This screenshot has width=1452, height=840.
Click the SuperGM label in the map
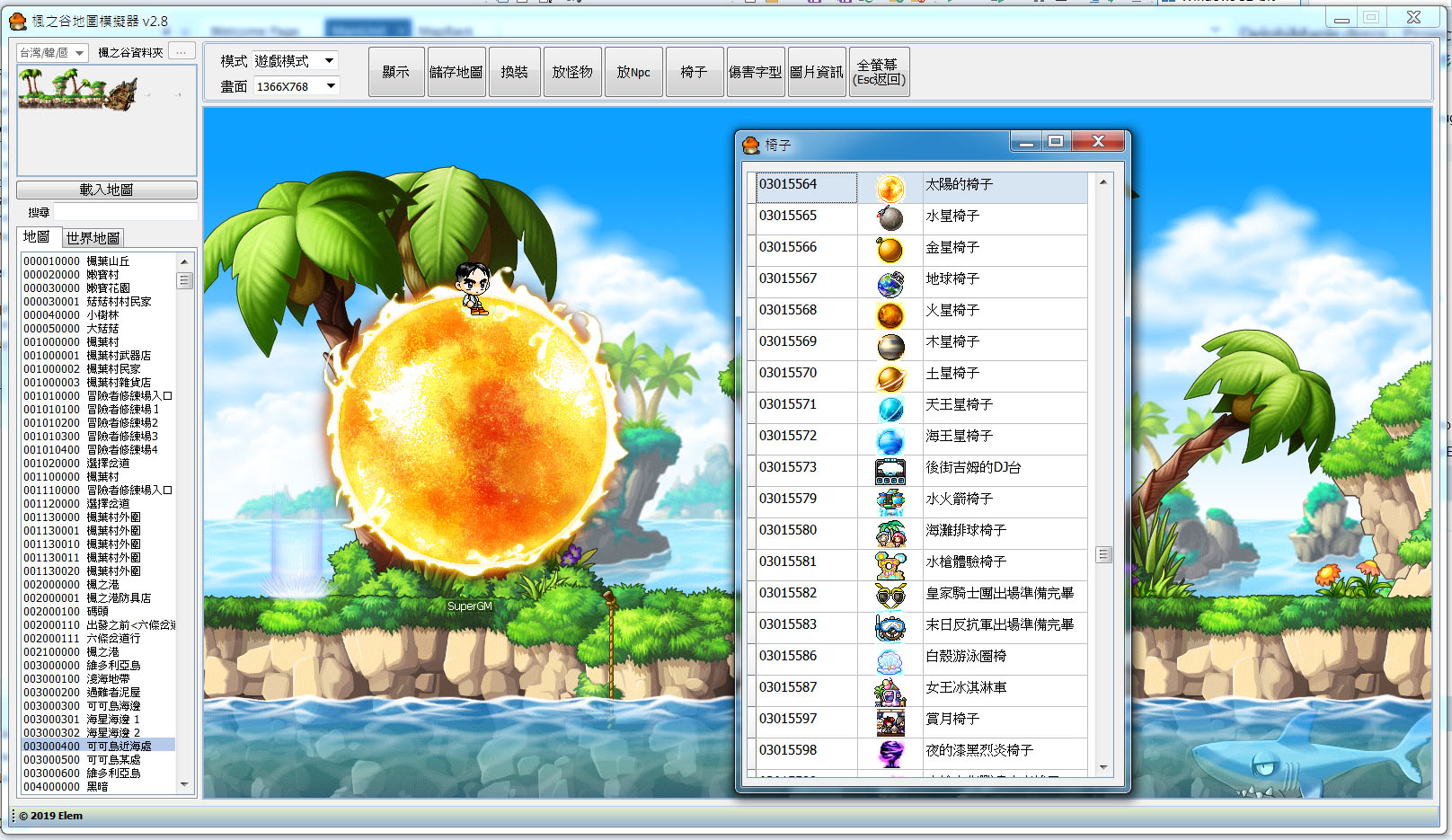[x=470, y=606]
